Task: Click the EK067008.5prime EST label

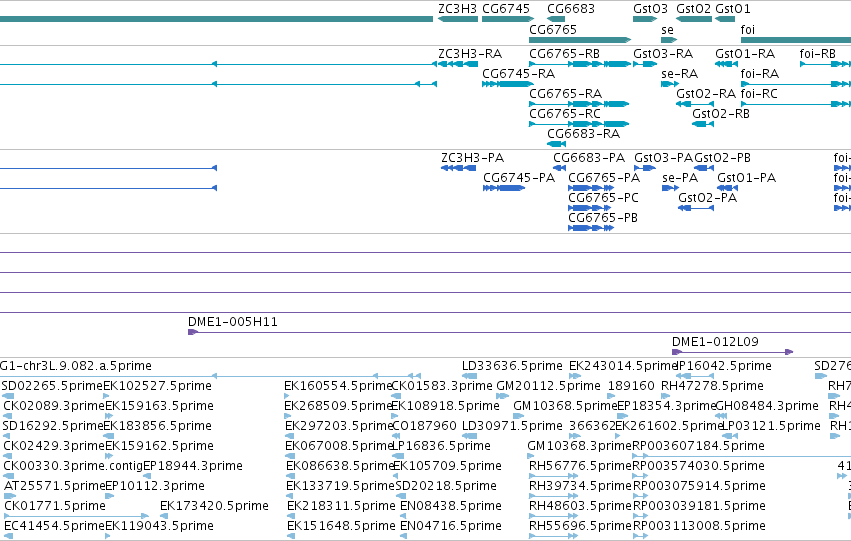Action: coord(339,446)
